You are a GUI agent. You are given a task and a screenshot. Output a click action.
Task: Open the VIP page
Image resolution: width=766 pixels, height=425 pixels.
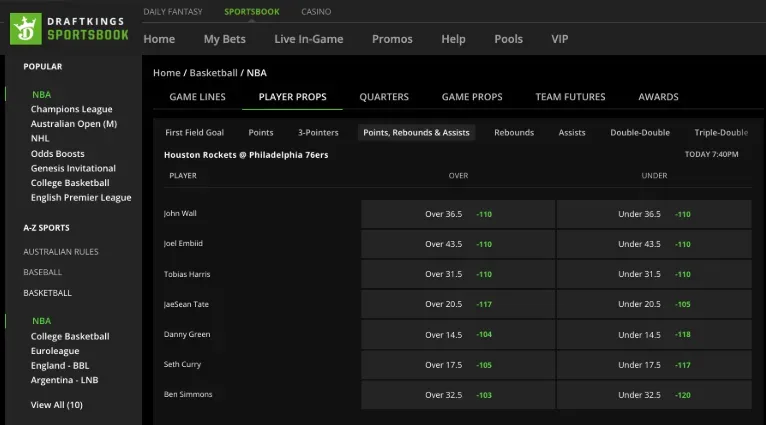(560, 39)
